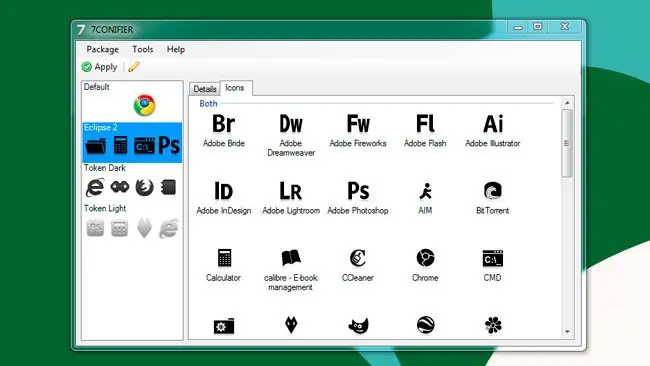Select the Adobe Illustrator icon

(492, 124)
